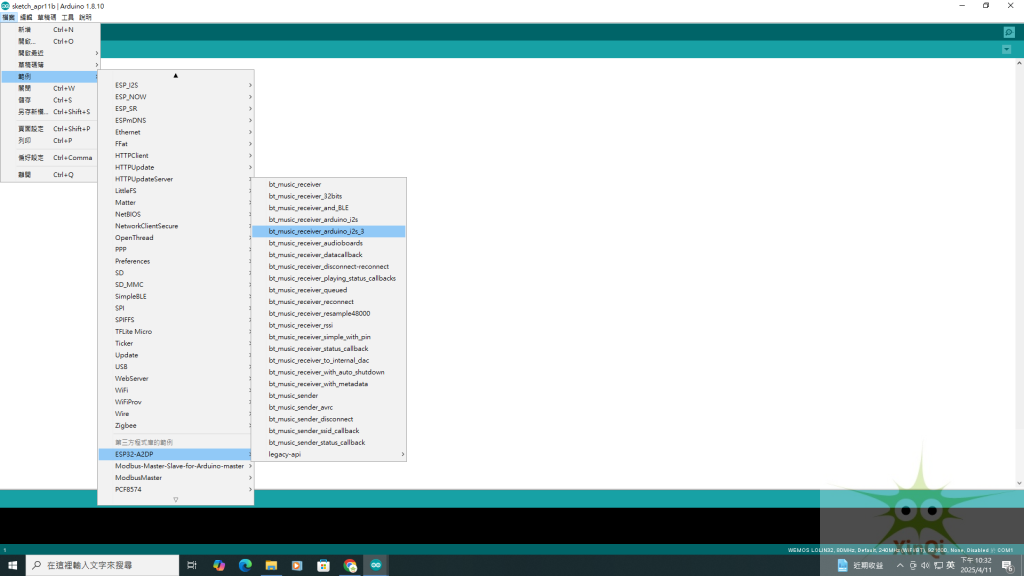Choose 列印 (Ctrl+P) in the file menu
This screenshot has height=576, width=1024.
50,140
